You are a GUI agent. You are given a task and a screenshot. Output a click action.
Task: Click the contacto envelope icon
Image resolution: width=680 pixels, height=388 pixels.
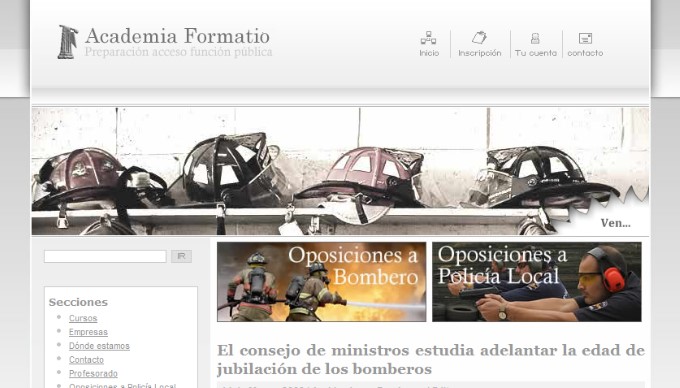pos(585,39)
